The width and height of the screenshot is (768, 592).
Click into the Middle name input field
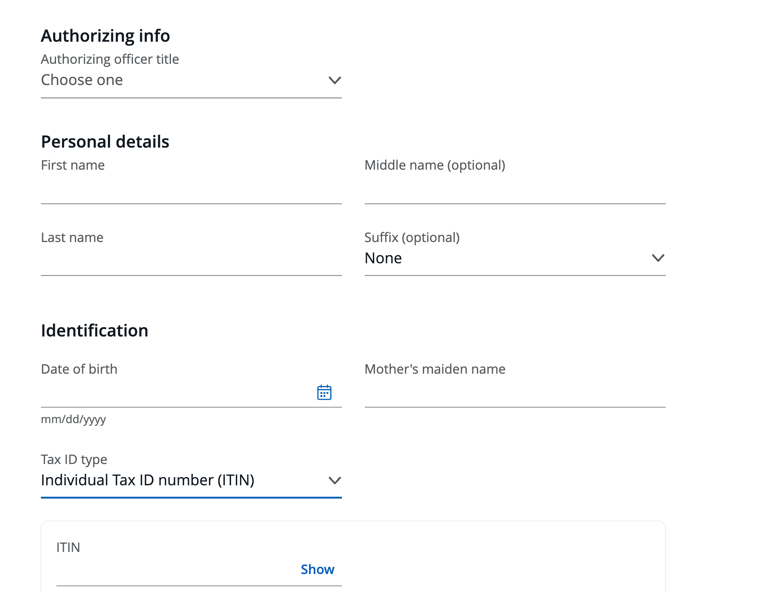[x=514, y=190]
